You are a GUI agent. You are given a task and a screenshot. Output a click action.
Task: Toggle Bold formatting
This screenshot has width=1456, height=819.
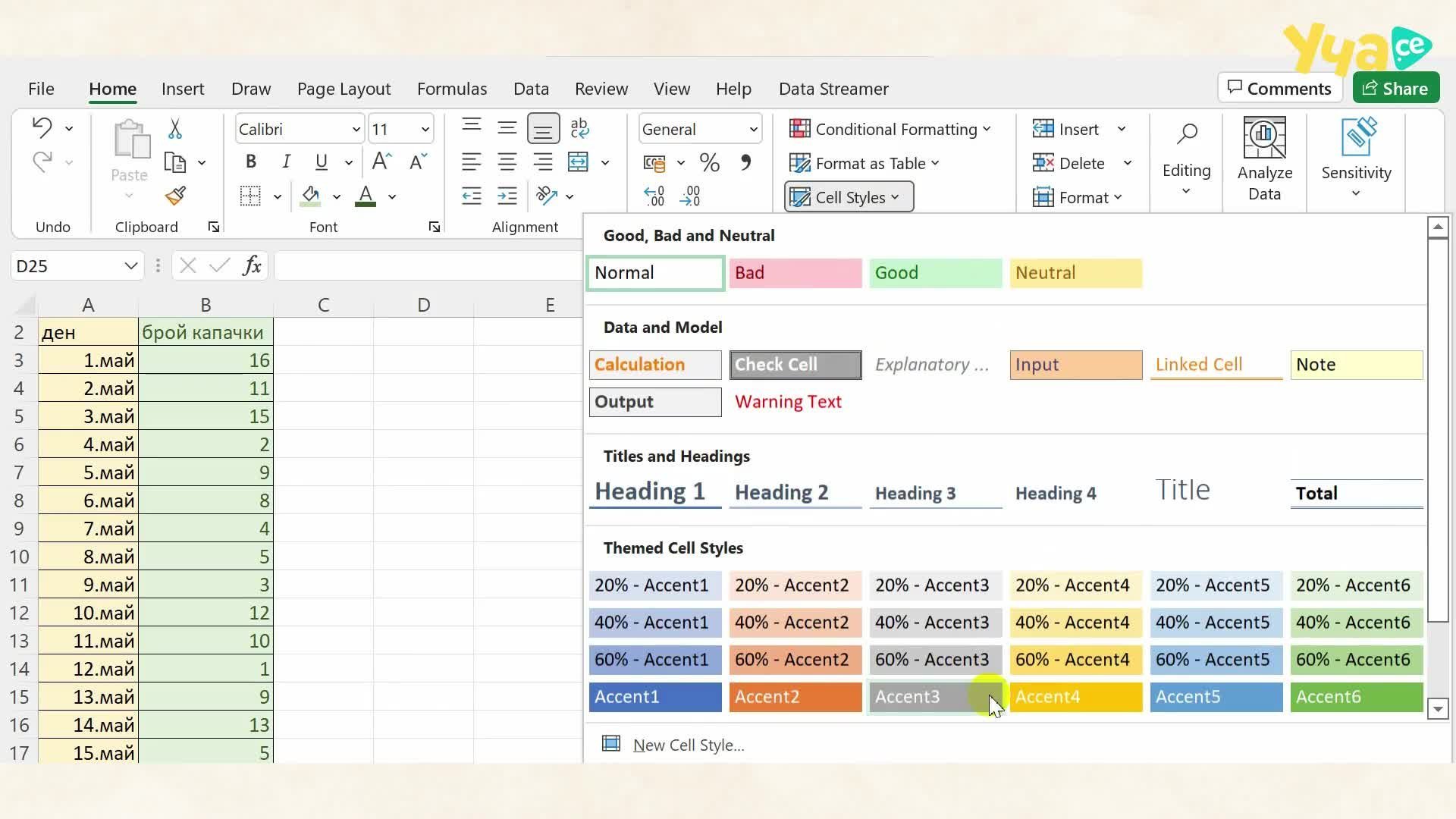pyautogui.click(x=251, y=162)
